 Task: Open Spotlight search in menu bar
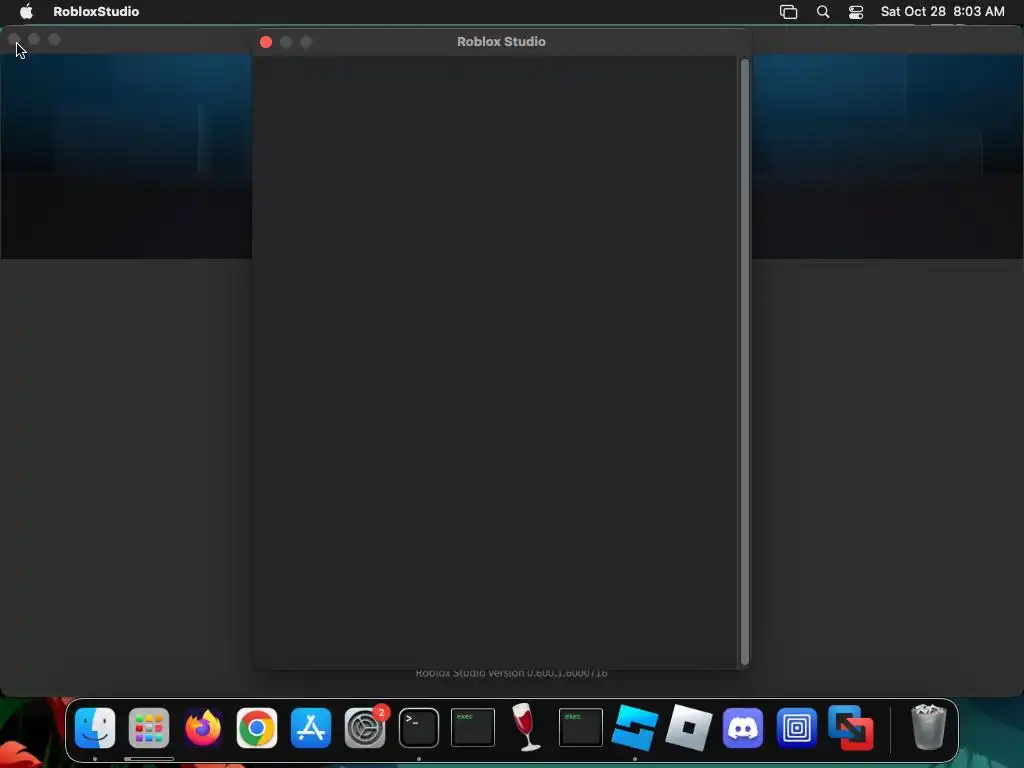pos(823,12)
